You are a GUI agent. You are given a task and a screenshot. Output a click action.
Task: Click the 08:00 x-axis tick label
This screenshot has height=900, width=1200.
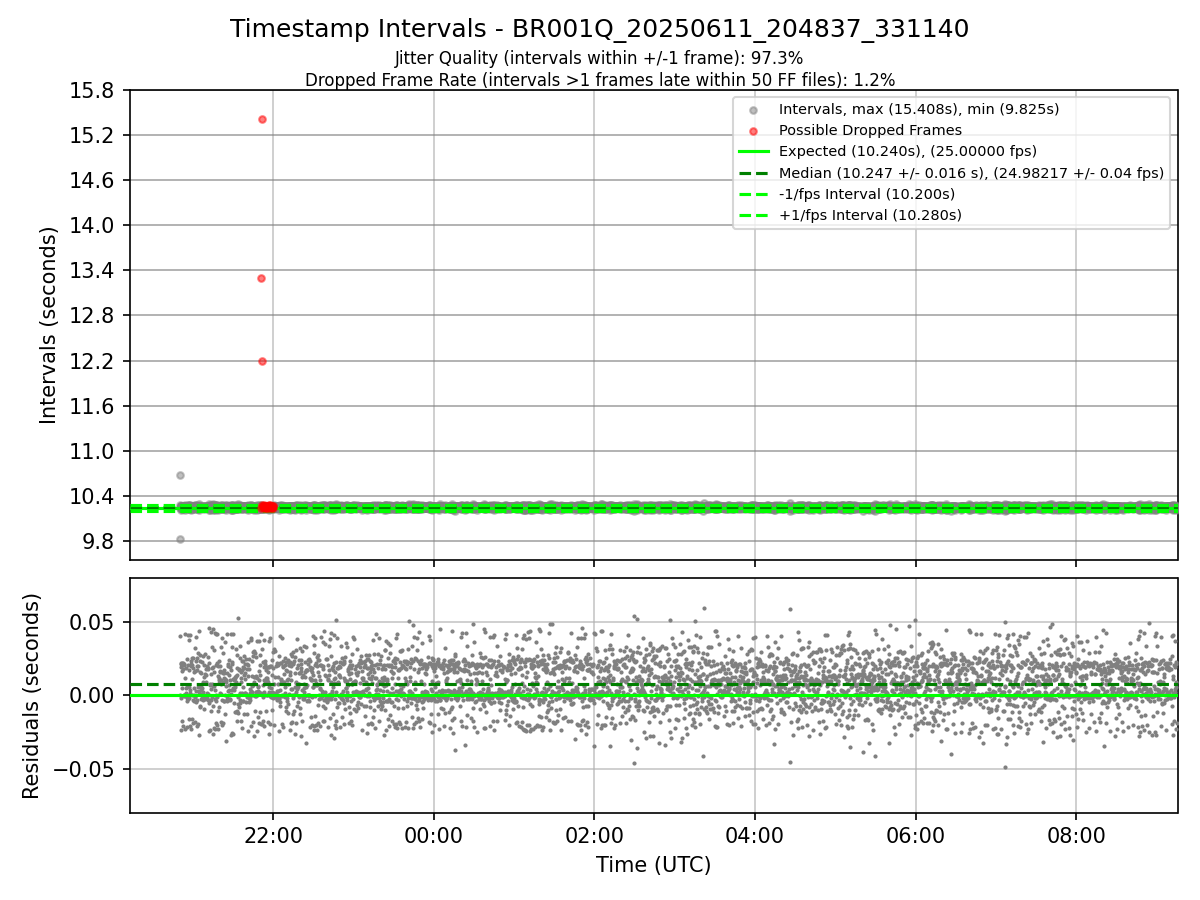(x=1076, y=834)
